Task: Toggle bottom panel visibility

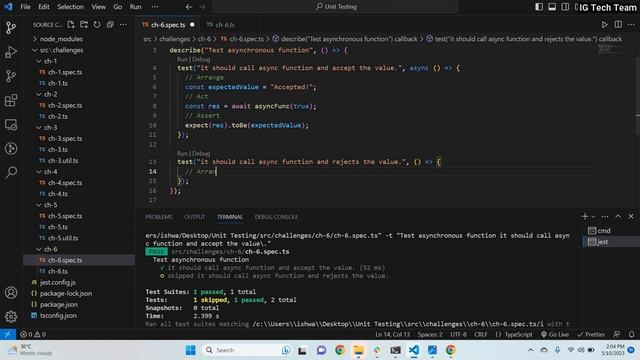Action: 552,7
